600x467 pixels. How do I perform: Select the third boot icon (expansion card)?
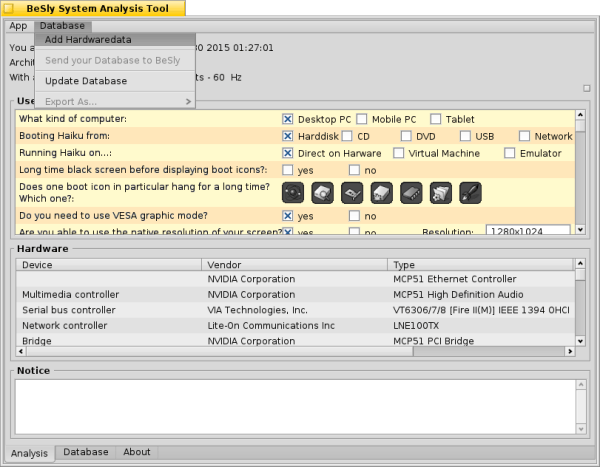(352, 193)
